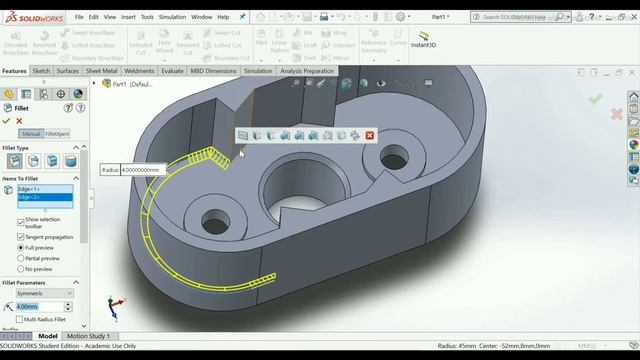Viewport: 640px width, 360px height.
Task: Collapse the Fillet Type section
Action: pos(76,148)
